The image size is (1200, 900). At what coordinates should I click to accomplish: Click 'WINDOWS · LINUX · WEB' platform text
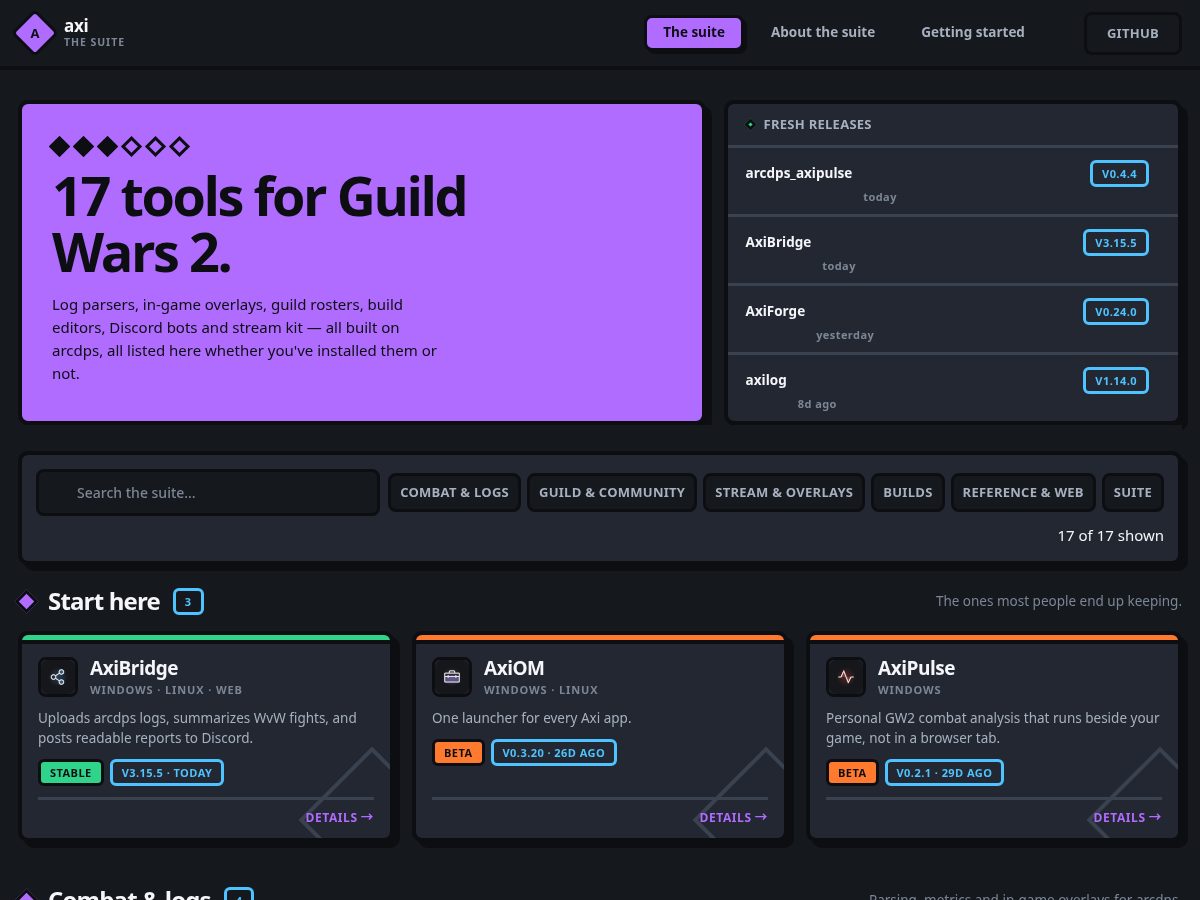point(166,690)
